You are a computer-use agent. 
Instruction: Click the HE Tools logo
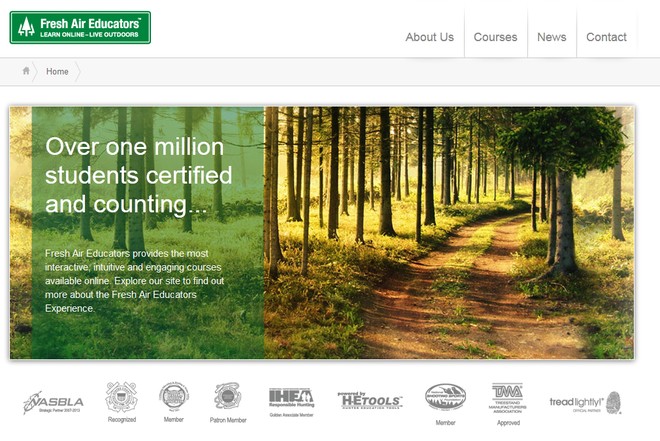coord(370,400)
